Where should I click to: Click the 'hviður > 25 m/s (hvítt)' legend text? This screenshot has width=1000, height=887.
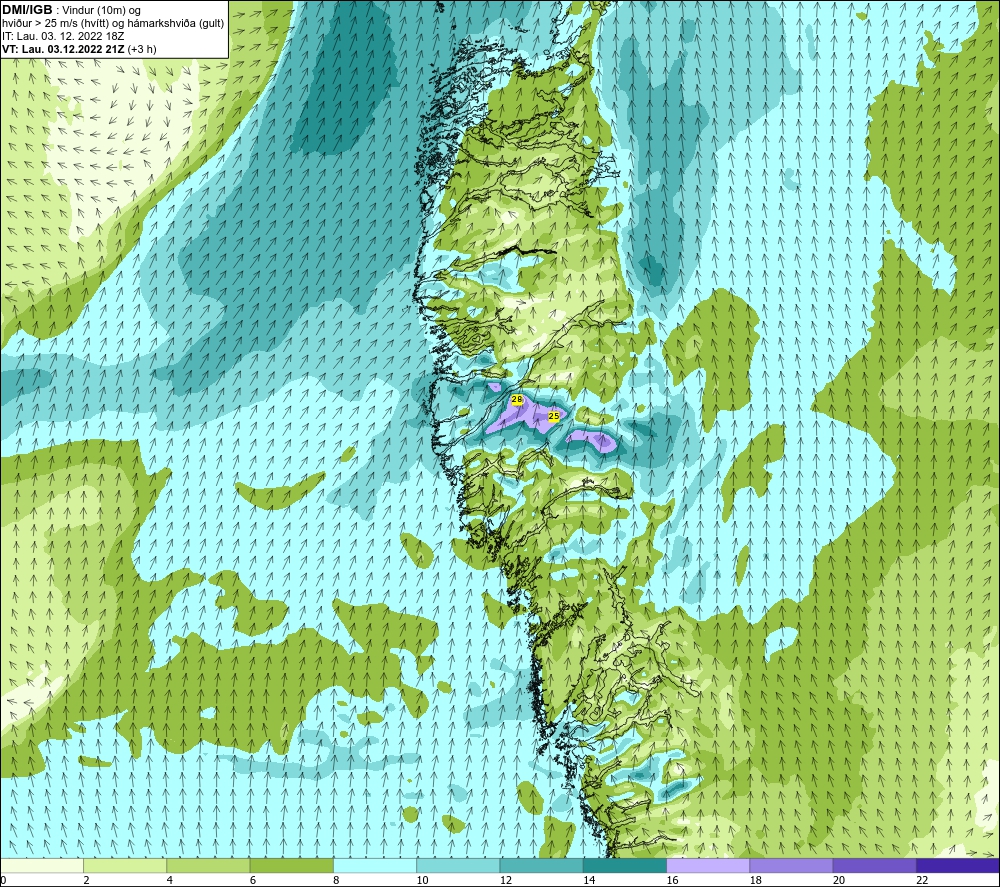(59, 24)
